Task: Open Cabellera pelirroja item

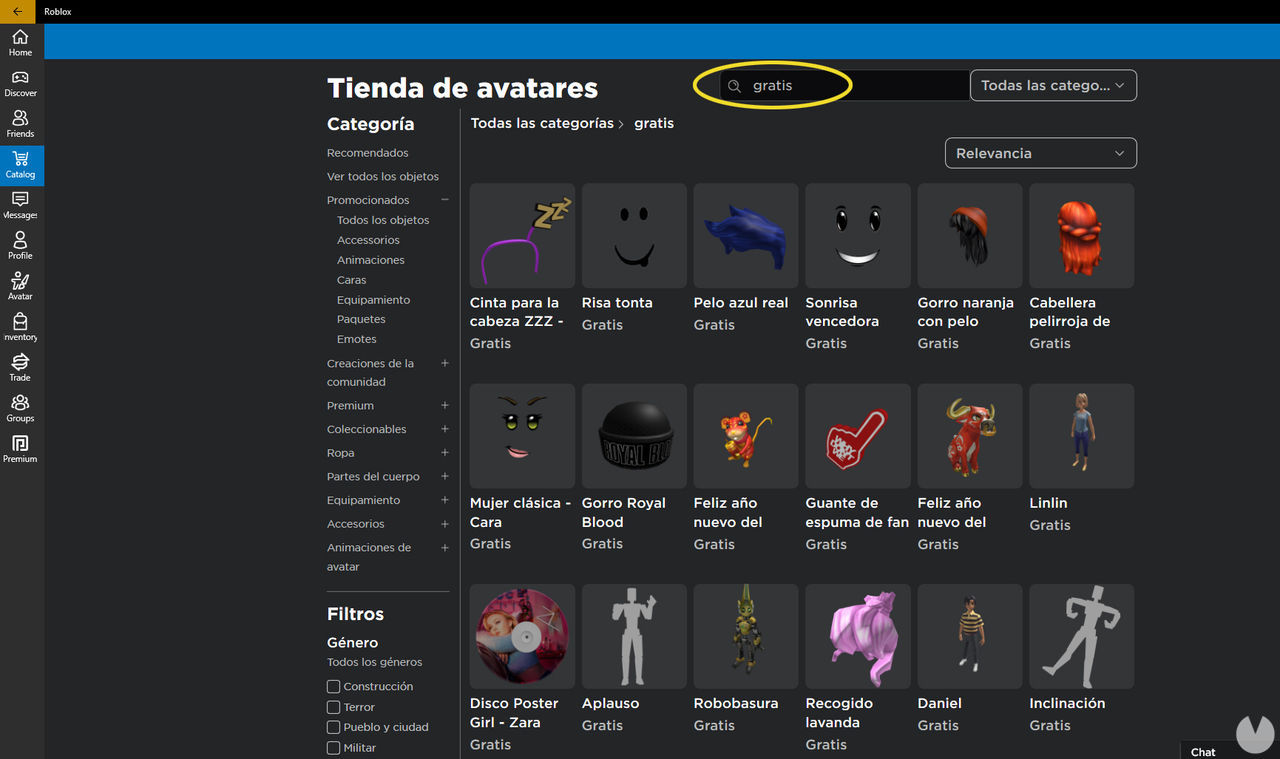Action: (x=1082, y=267)
